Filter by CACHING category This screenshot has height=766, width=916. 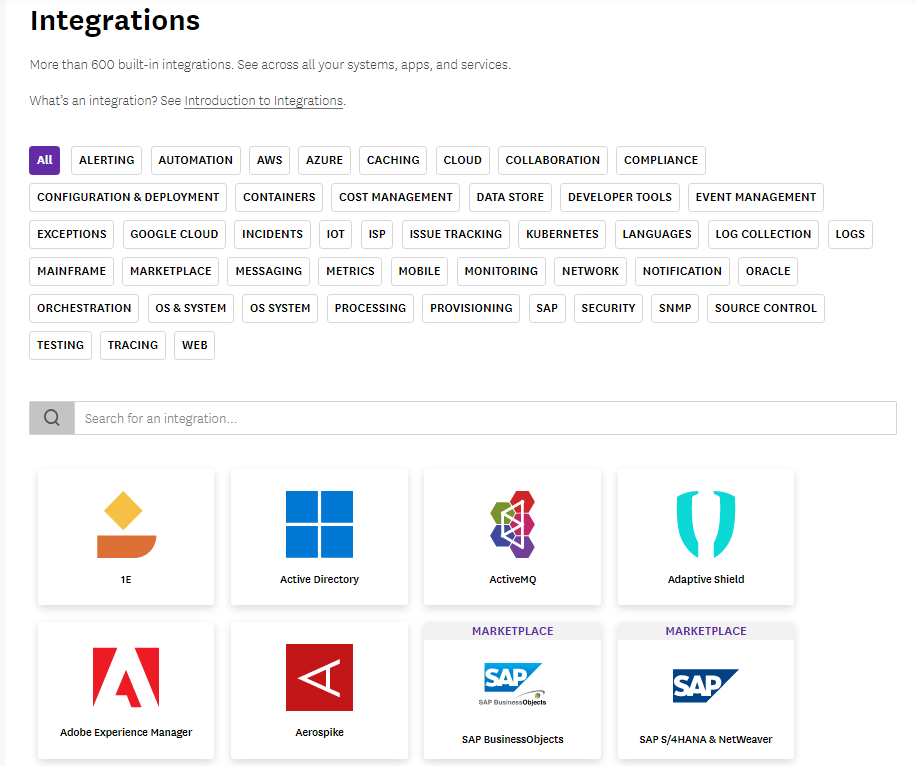tap(393, 160)
